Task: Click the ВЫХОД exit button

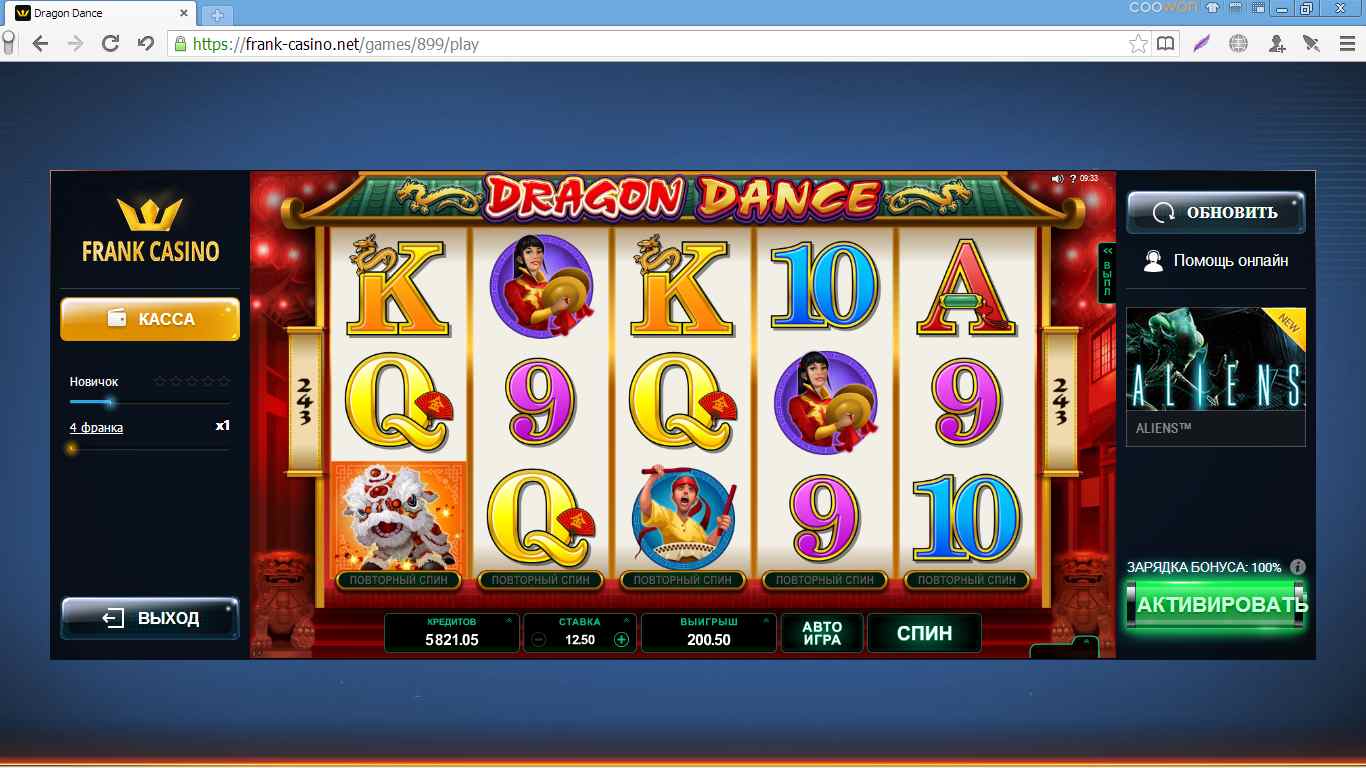Action: (150, 618)
